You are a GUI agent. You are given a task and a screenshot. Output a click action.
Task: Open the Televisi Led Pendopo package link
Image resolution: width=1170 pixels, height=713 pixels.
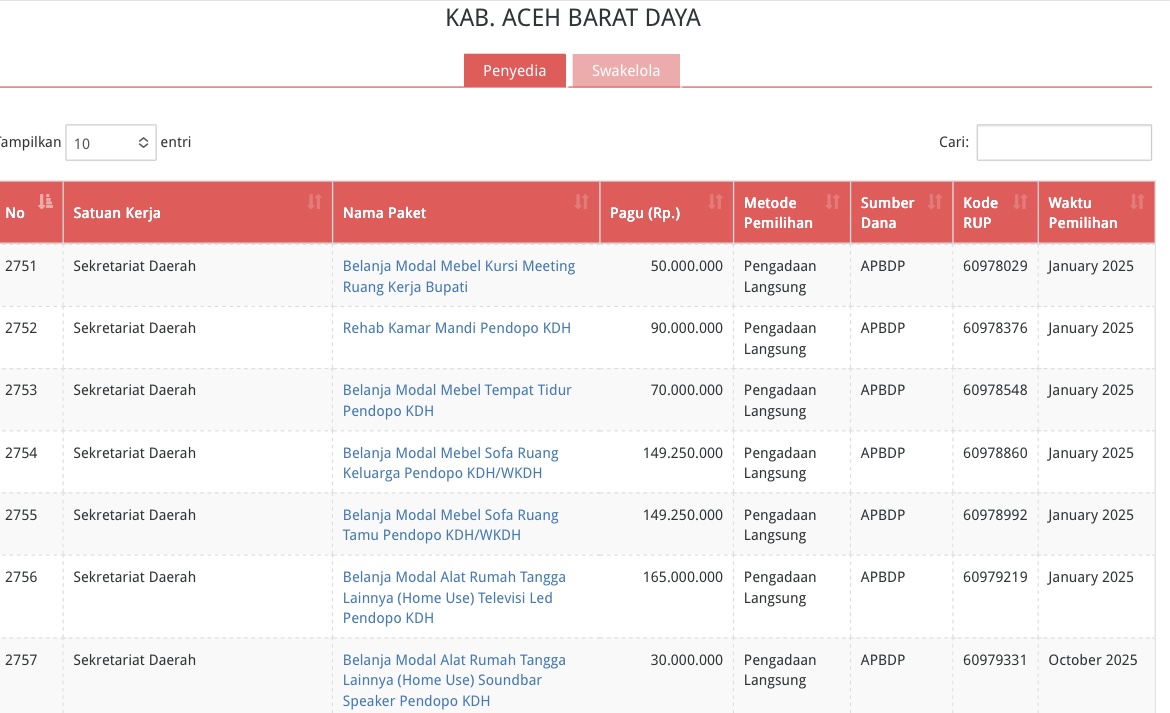(x=454, y=597)
